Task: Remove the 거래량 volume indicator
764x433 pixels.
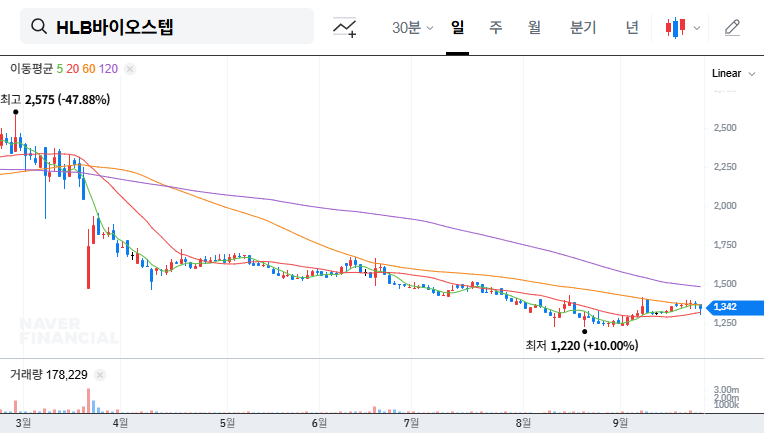Action: point(100,375)
